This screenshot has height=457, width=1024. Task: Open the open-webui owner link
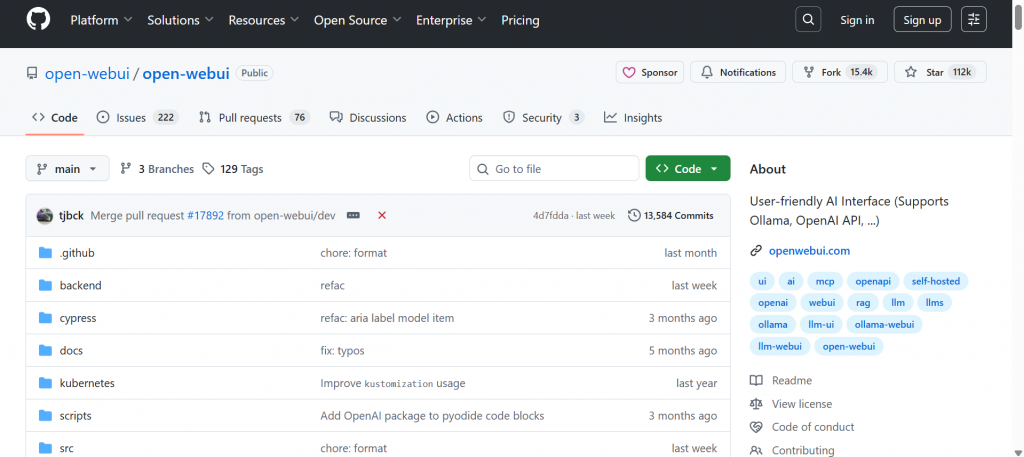(87, 74)
